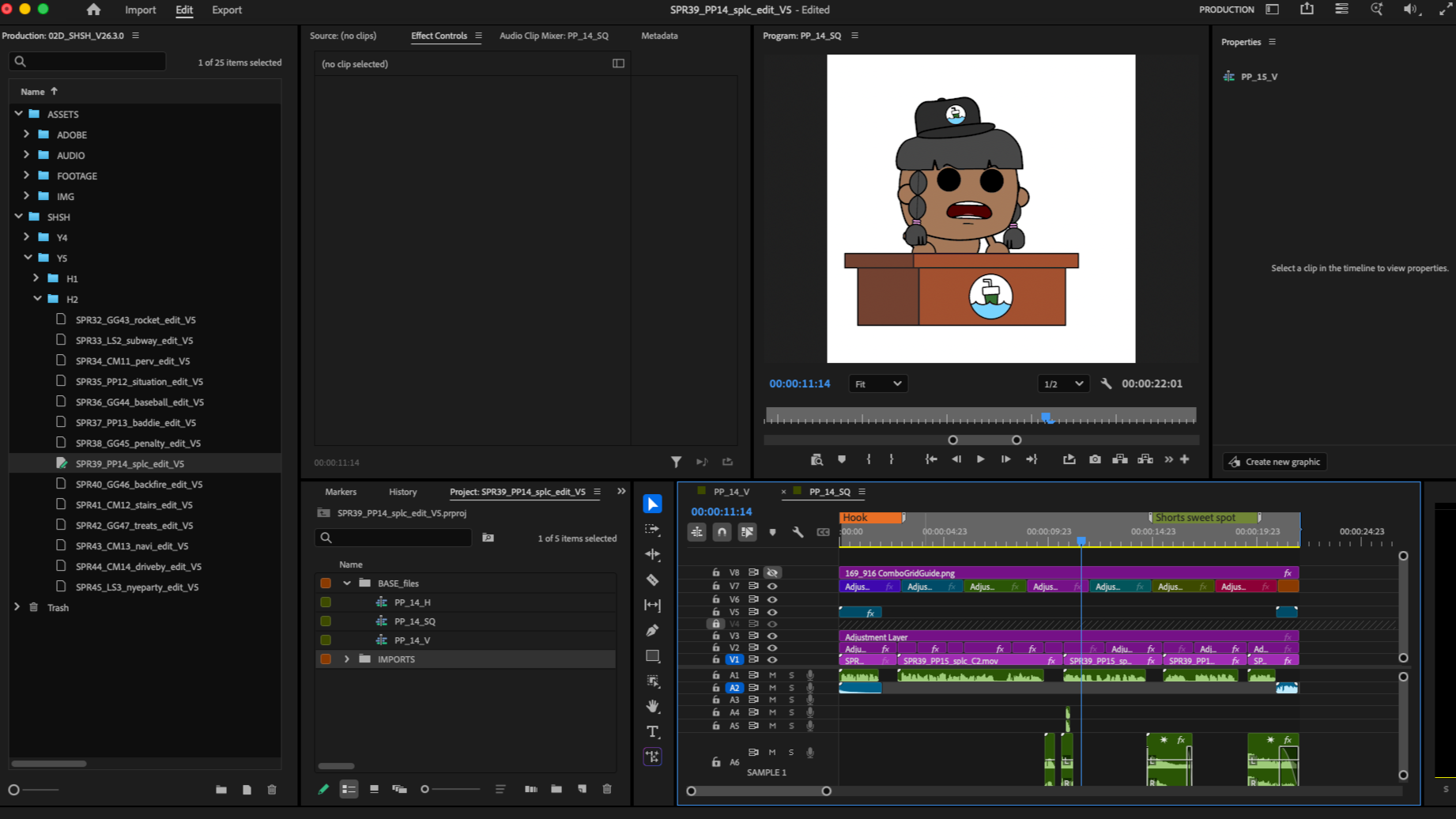This screenshot has height=819, width=1456.
Task: Click the filter funnel in Effect Controls
Action: pyautogui.click(x=676, y=462)
